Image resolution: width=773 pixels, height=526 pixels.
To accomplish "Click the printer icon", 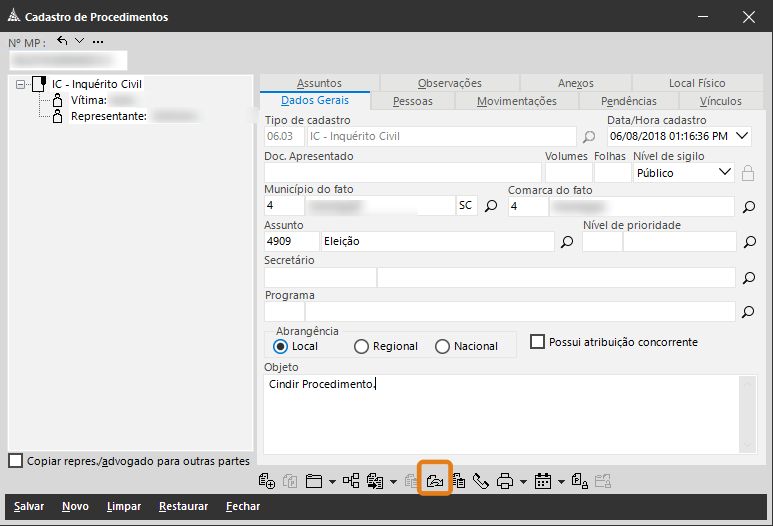I will click(x=505, y=481).
